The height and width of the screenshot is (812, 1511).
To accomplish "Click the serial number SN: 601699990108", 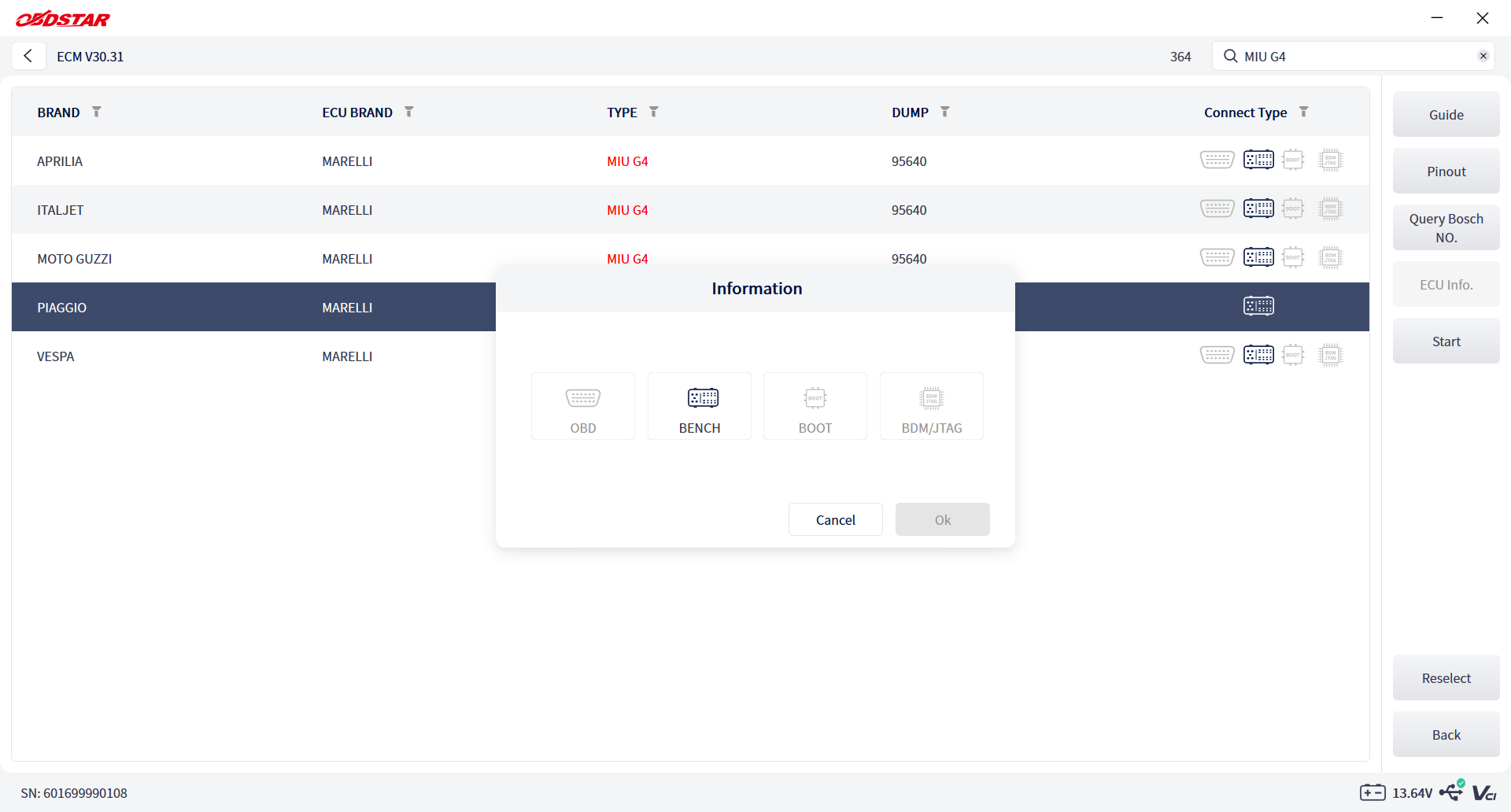I will (x=74, y=793).
